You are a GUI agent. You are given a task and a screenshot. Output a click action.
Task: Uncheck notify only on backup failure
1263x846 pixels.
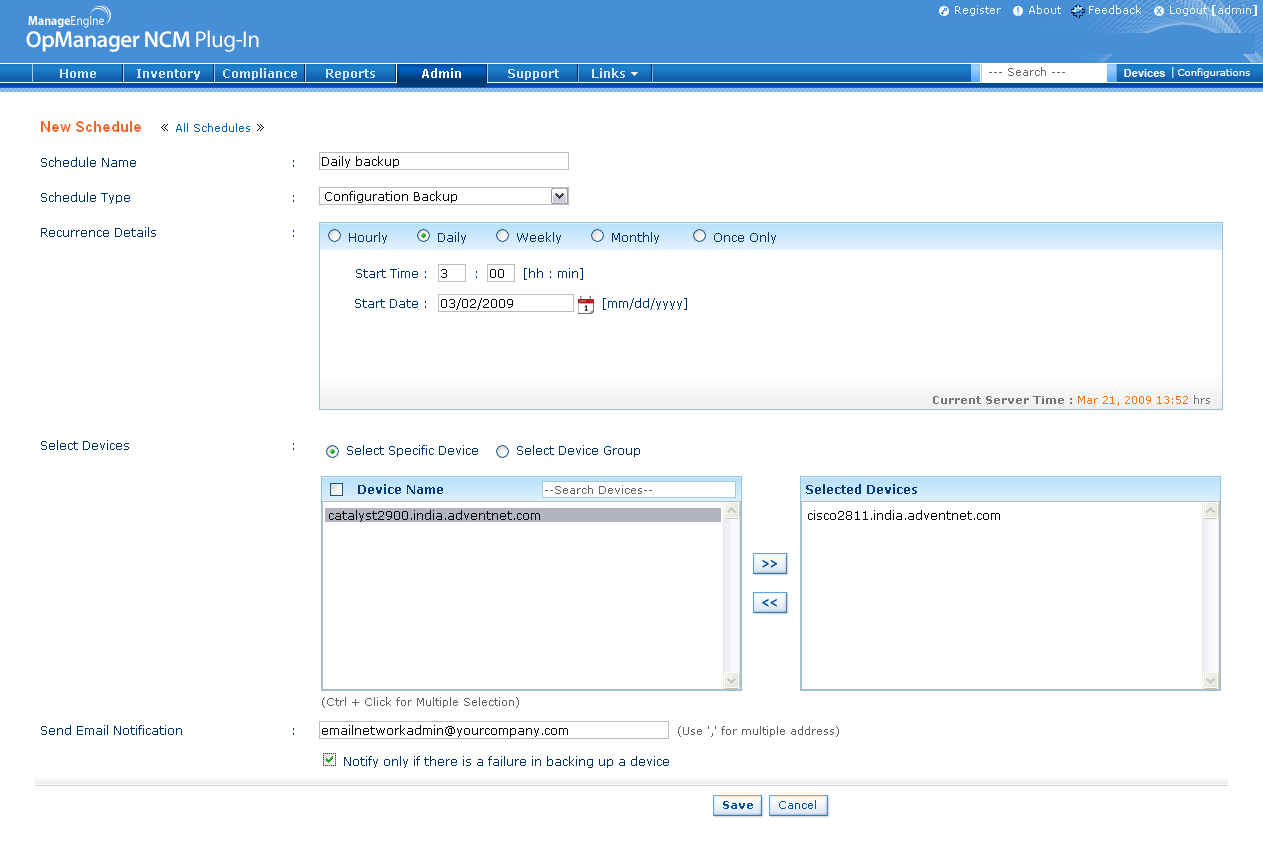pos(329,760)
